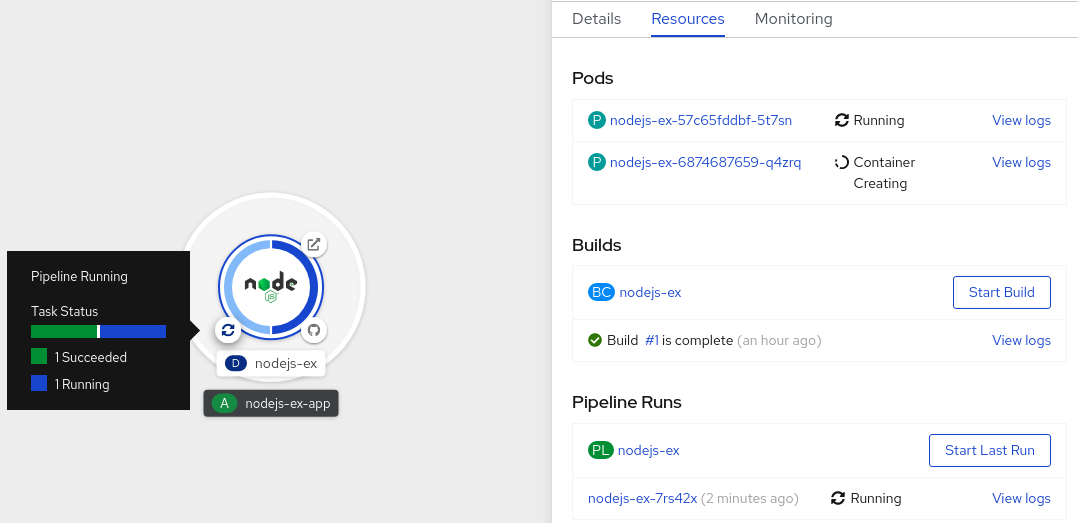Click the Node.js logo in topology
Image resolution: width=1078 pixels, height=523 pixels.
[271, 286]
